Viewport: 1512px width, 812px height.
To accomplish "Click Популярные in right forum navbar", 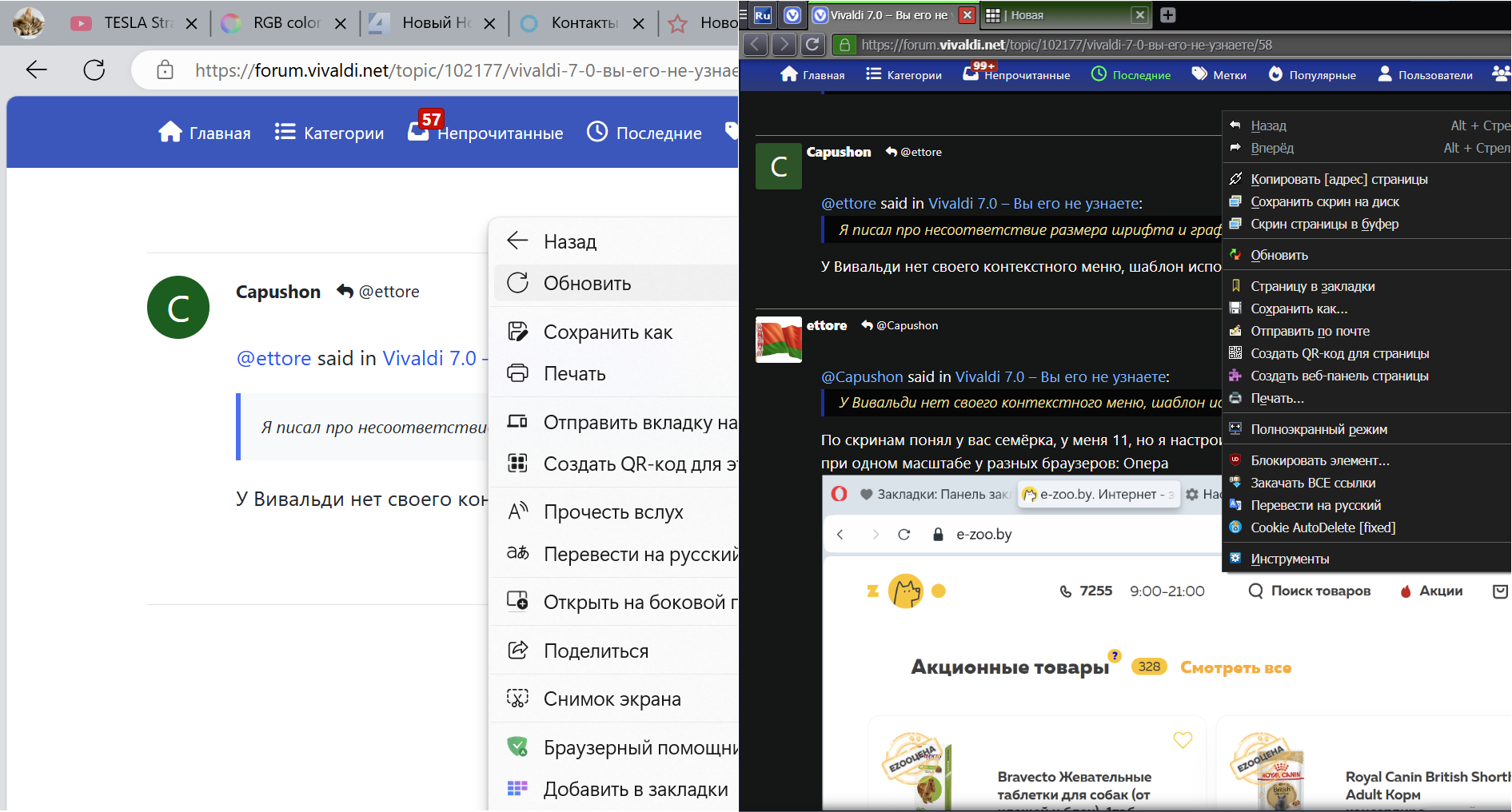I will coord(1313,74).
